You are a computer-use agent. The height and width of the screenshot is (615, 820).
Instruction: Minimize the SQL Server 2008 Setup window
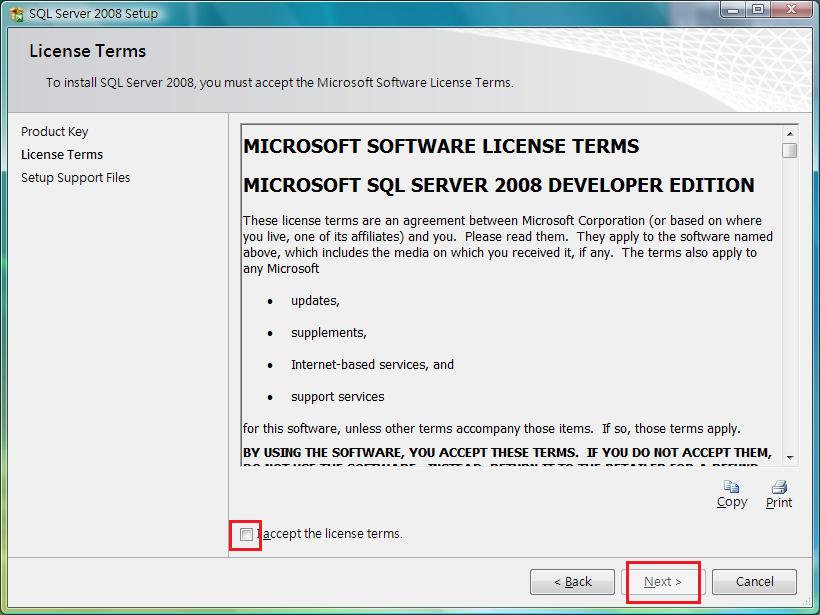pyautogui.click(x=733, y=10)
